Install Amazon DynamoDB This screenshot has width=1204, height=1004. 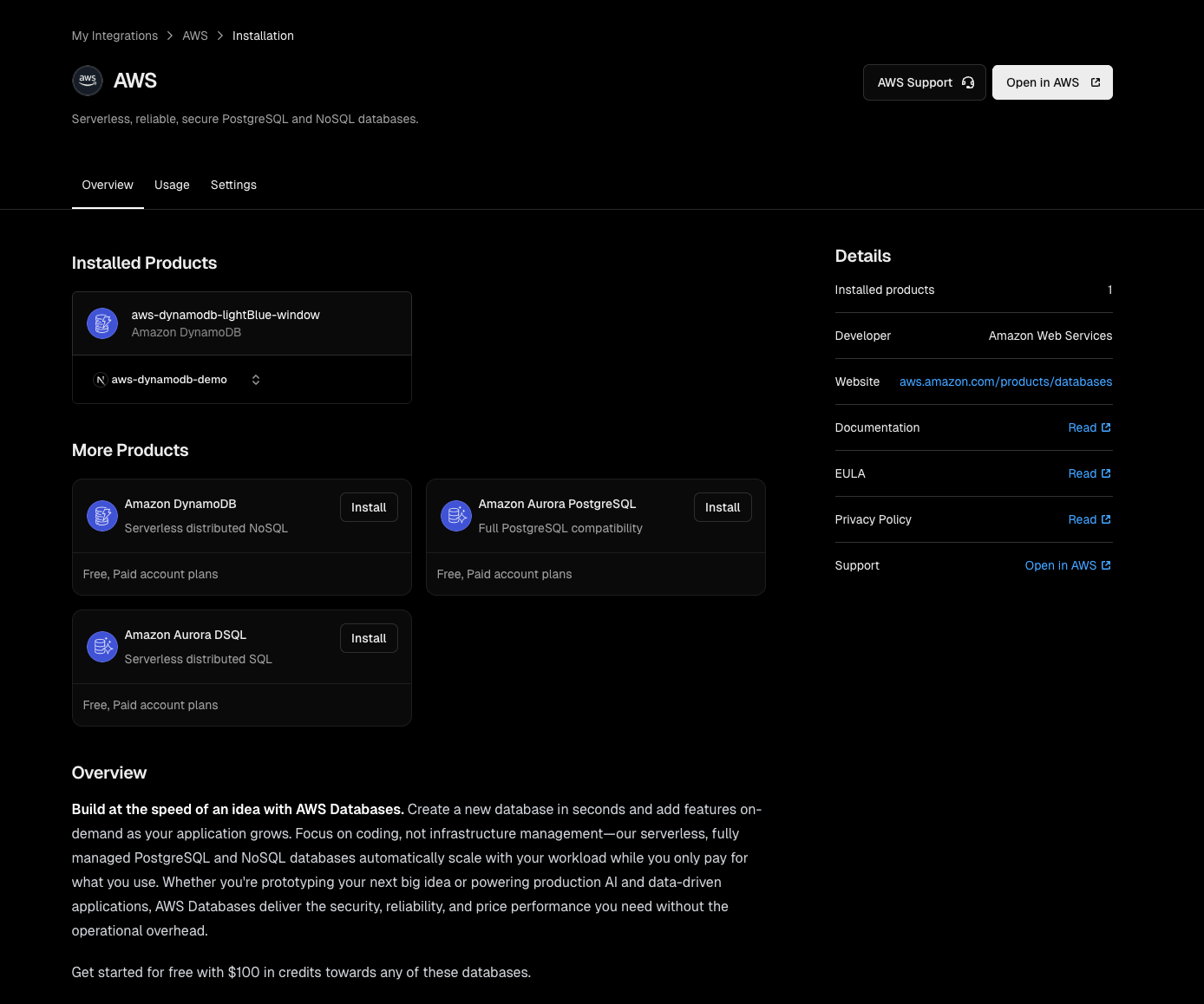coord(369,507)
